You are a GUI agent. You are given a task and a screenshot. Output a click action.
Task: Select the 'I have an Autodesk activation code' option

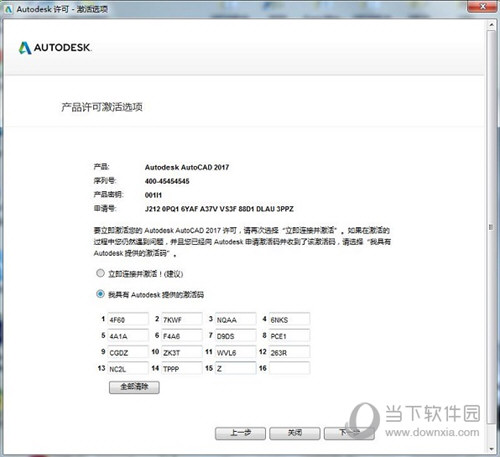[x=100, y=294]
